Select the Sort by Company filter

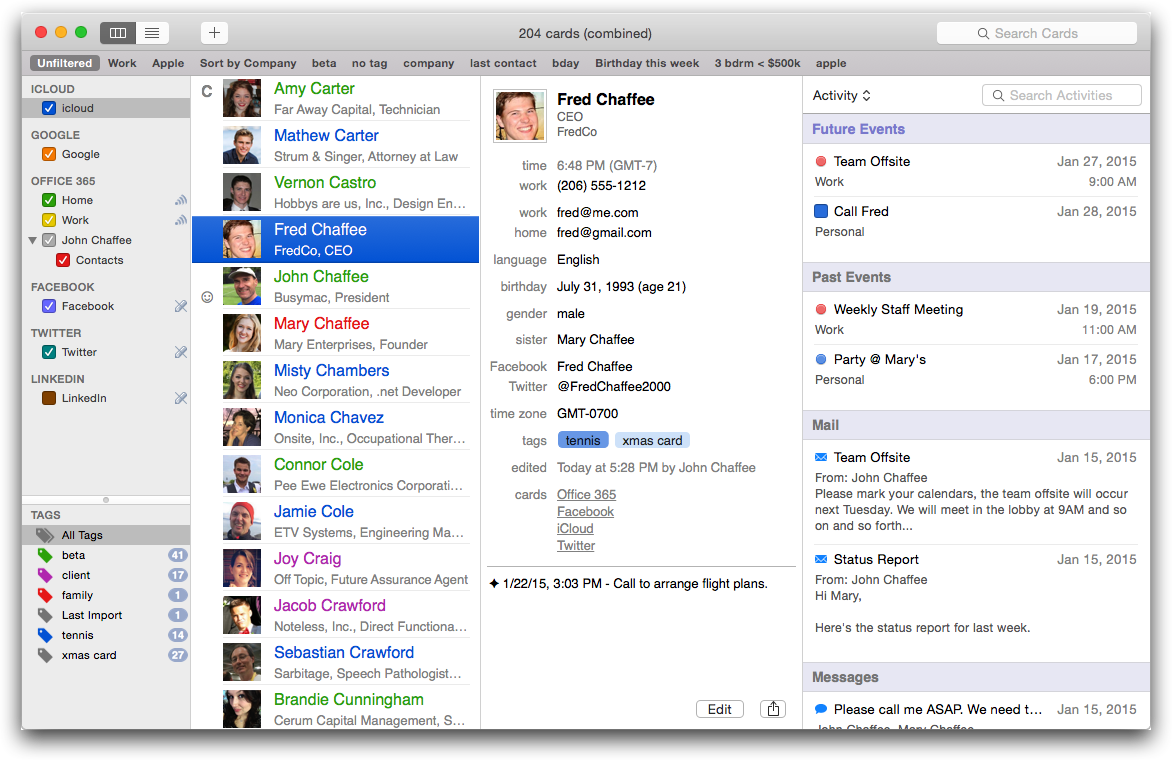tap(247, 64)
